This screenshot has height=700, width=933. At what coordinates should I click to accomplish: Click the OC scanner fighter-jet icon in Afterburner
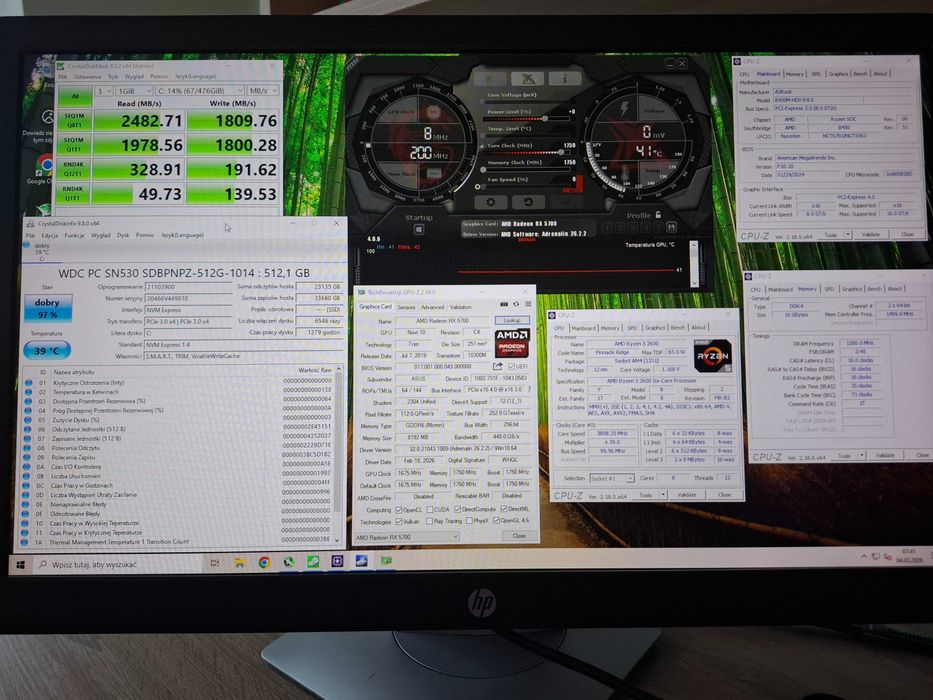(x=528, y=78)
